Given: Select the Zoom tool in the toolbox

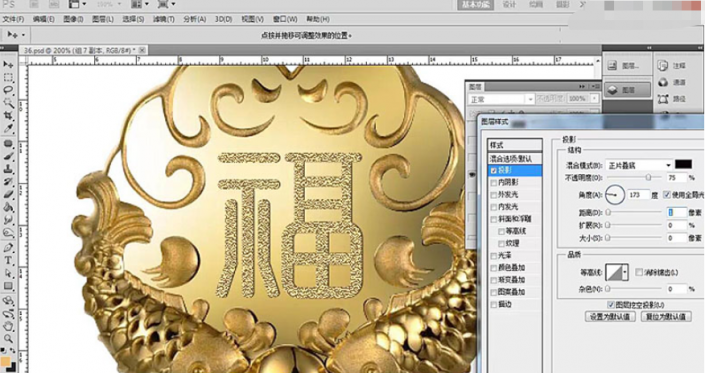Looking at the screenshot, I should coord(8,338).
